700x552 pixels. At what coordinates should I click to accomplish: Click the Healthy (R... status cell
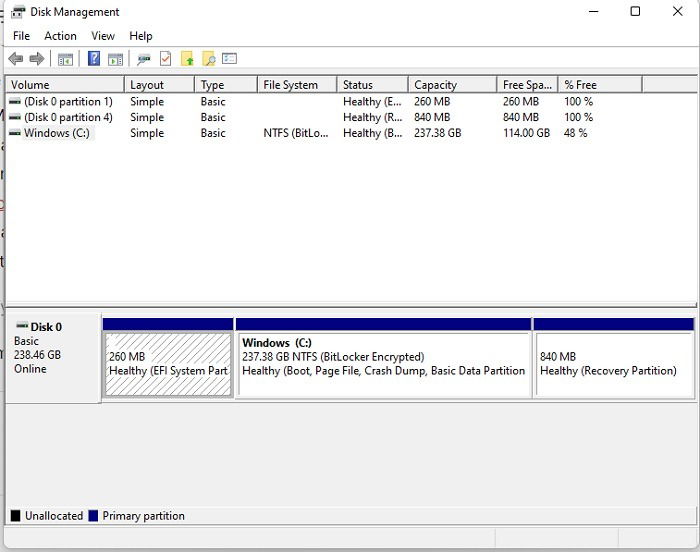coord(372,117)
